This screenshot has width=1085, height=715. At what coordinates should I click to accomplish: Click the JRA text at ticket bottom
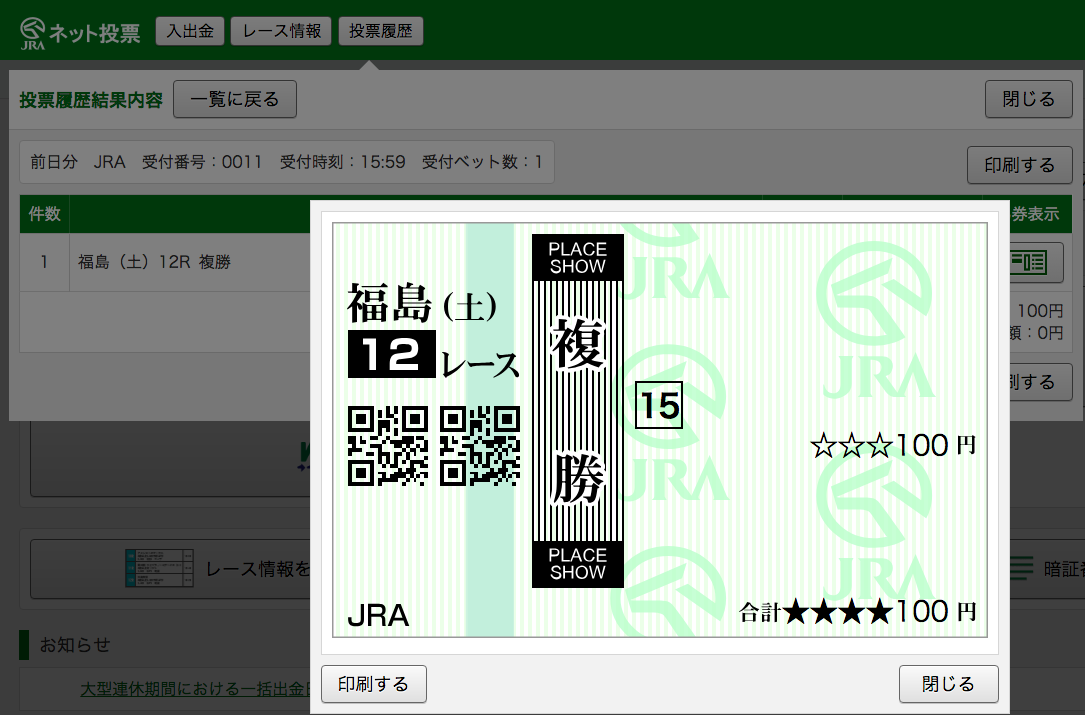tap(378, 615)
